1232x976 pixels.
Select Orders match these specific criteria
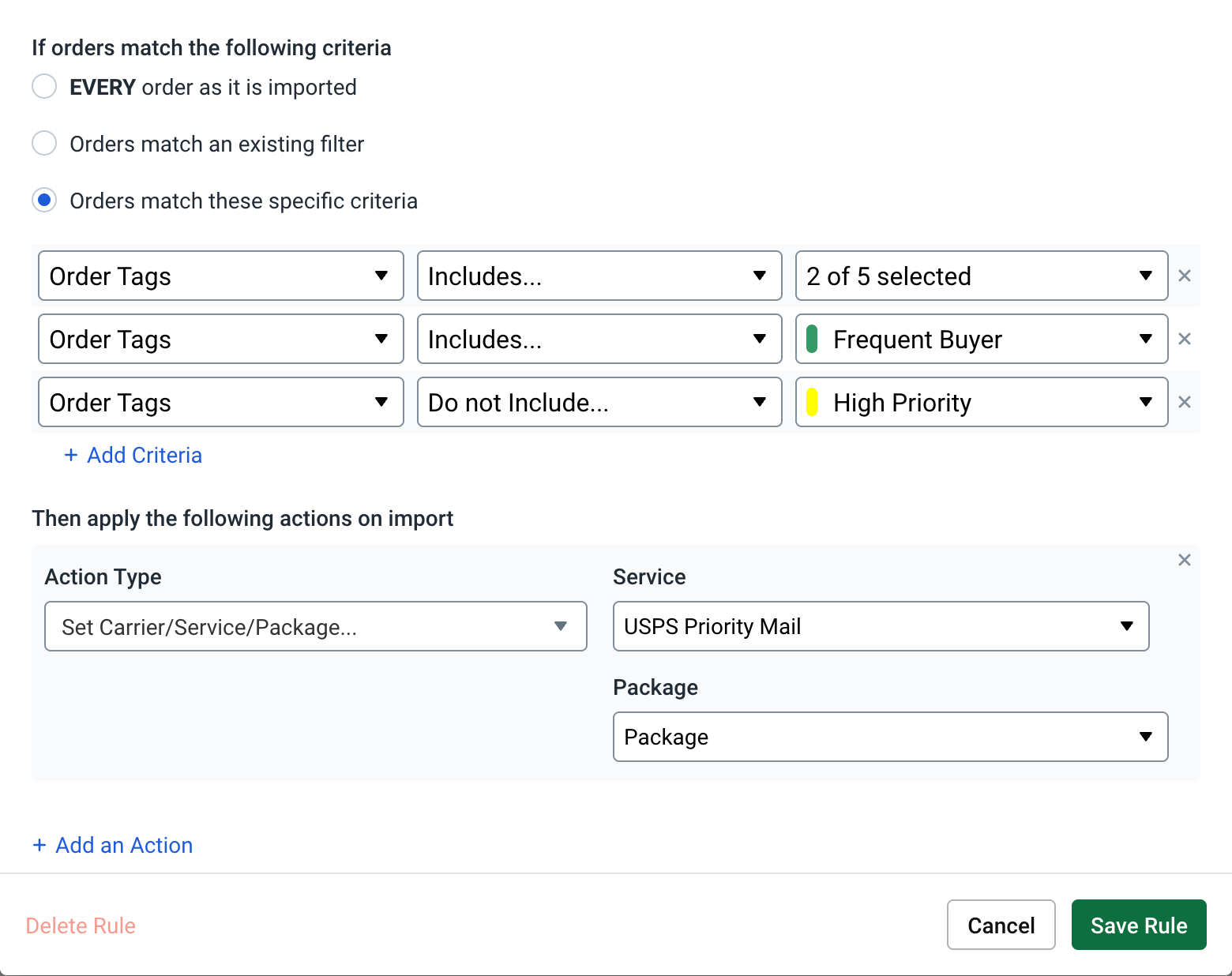coord(44,200)
